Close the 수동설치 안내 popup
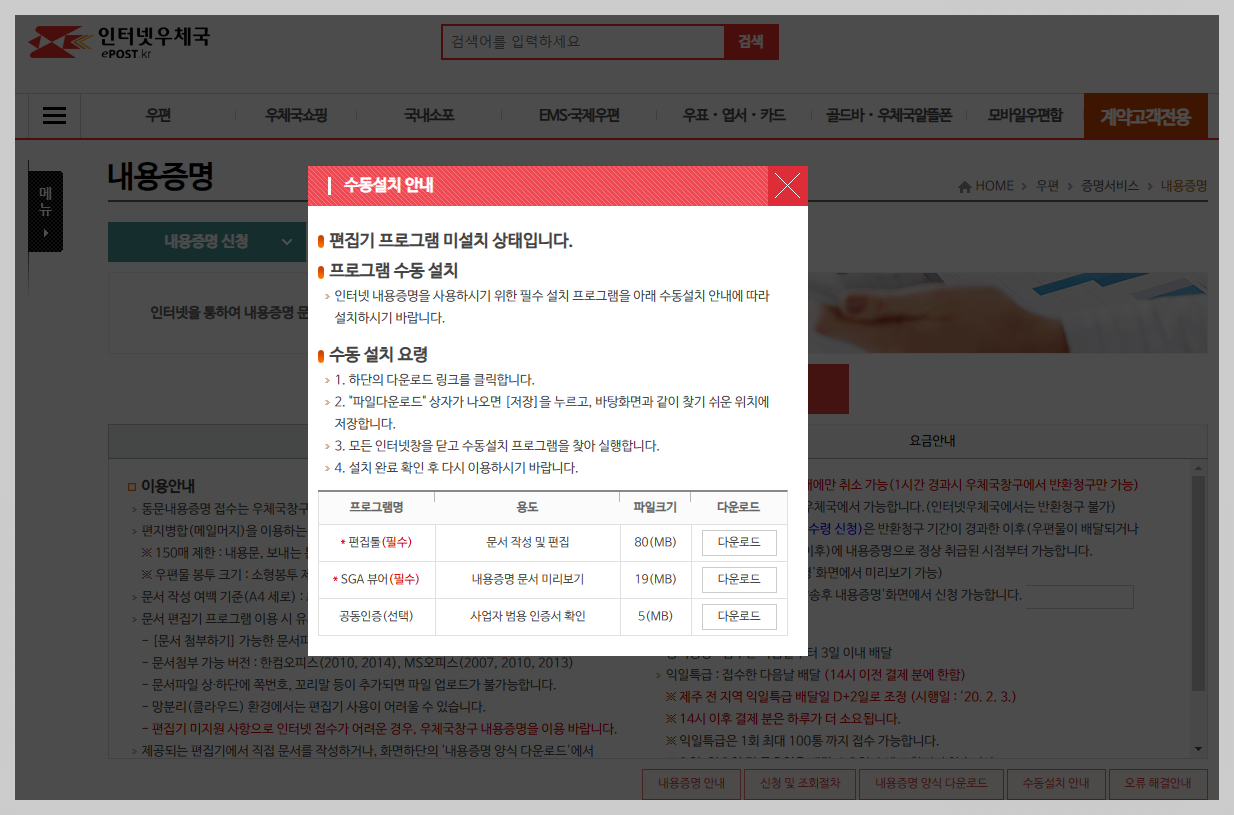This screenshot has height=815, width=1234. pos(787,185)
